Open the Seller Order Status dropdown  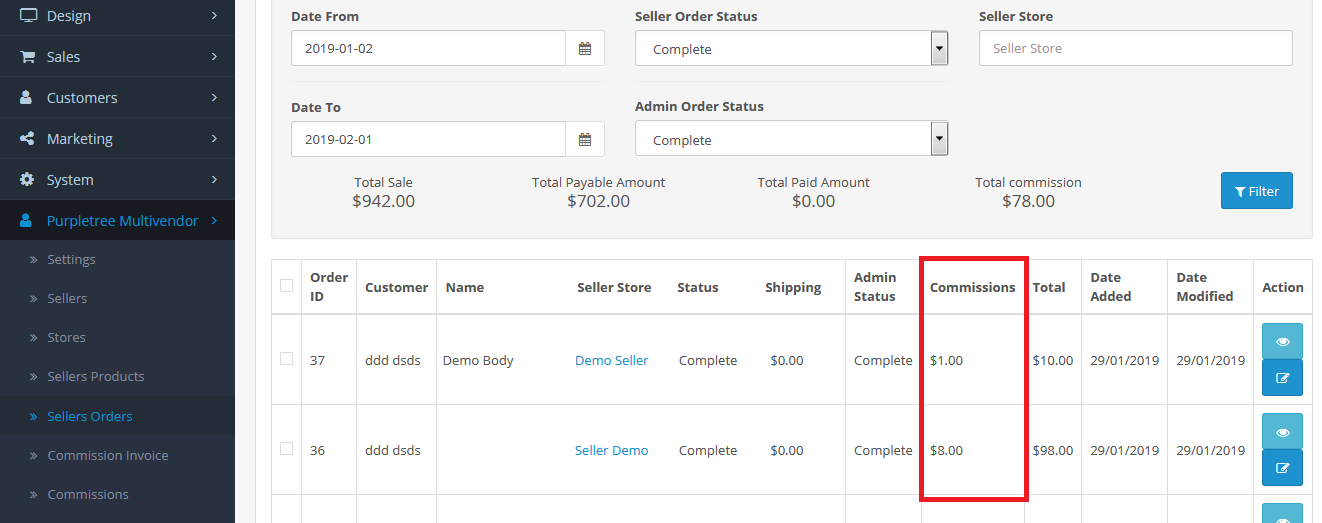pyautogui.click(x=791, y=48)
